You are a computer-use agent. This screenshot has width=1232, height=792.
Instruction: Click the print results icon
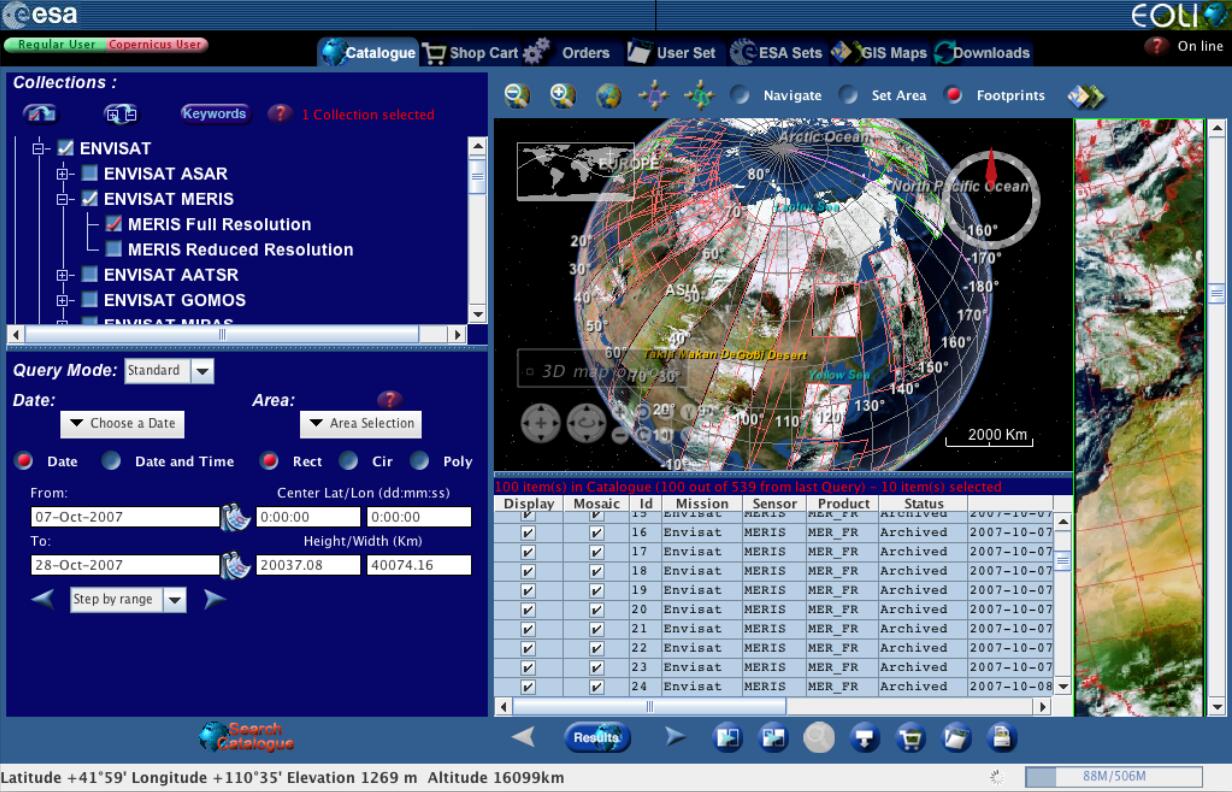[x=1001, y=738]
